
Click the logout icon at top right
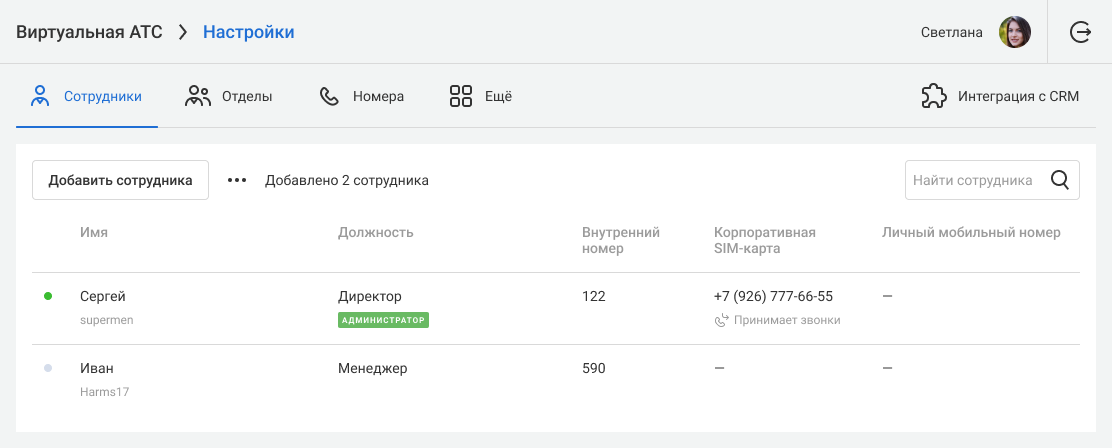1079,32
